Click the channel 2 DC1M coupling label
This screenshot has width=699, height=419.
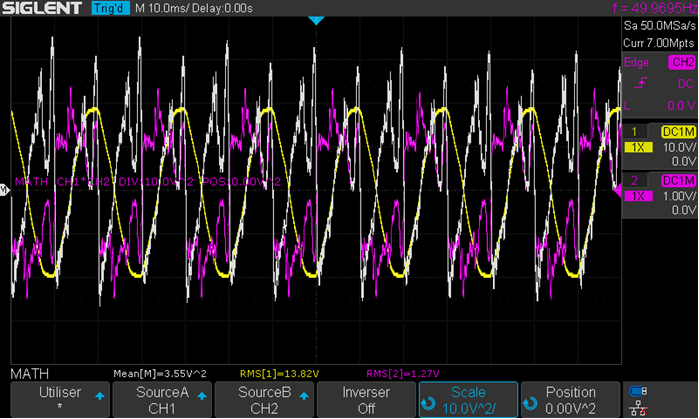[x=678, y=181]
